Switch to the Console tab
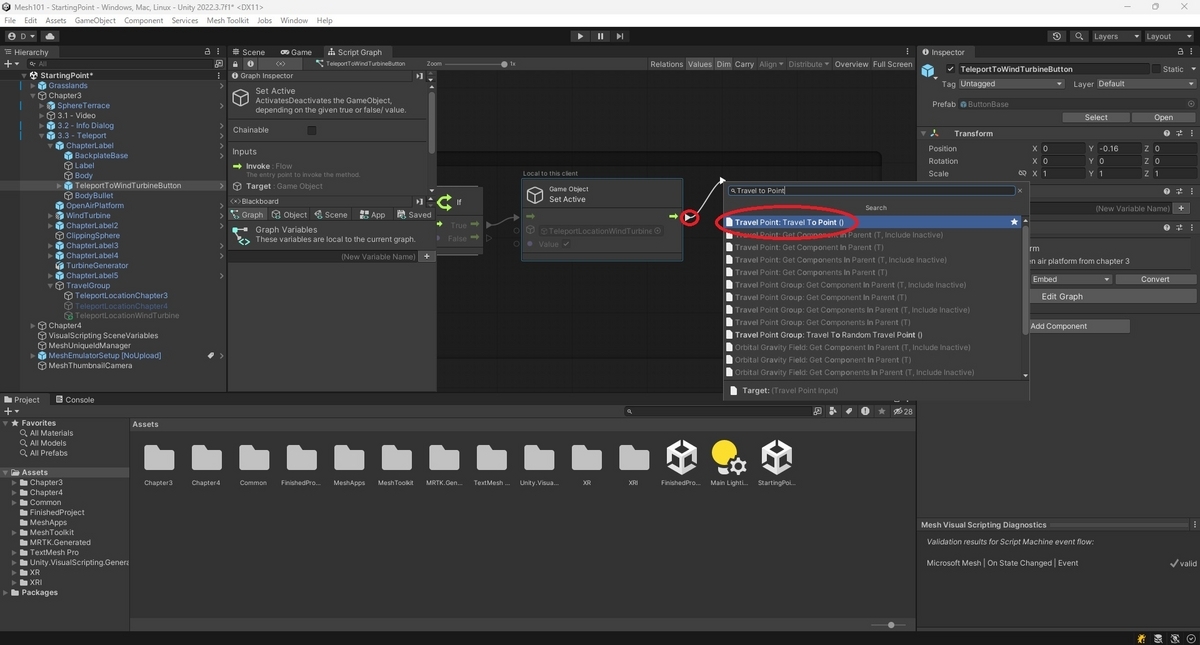Screen dimensions: 1200x645 tap(74, 399)
